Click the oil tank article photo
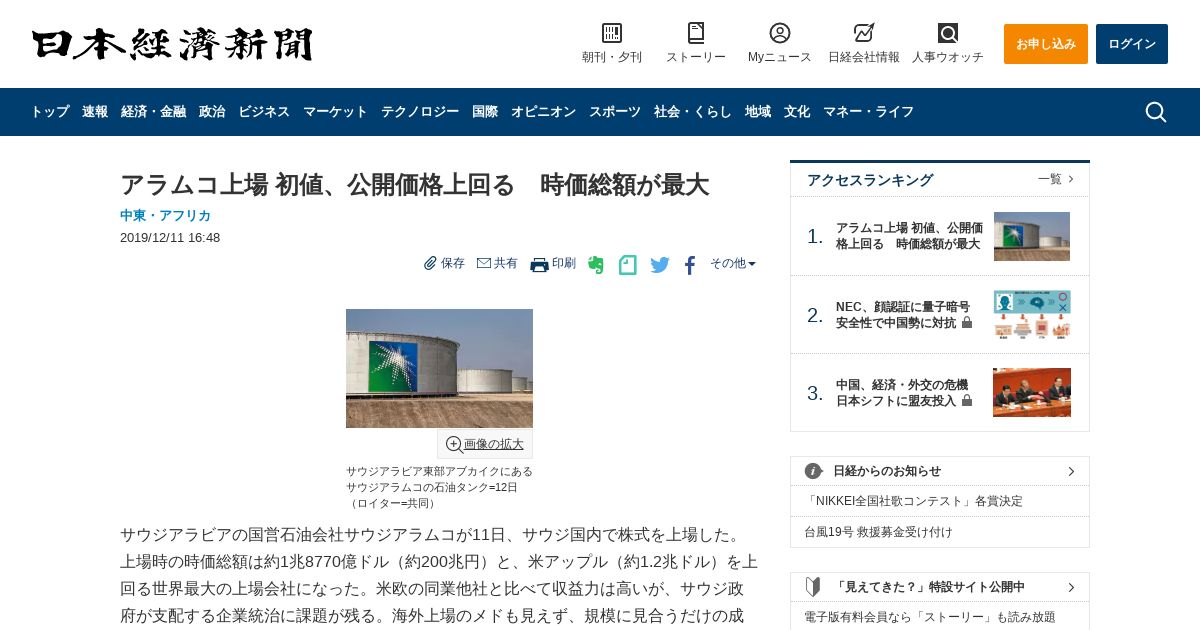 pyautogui.click(x=439, y=368)
